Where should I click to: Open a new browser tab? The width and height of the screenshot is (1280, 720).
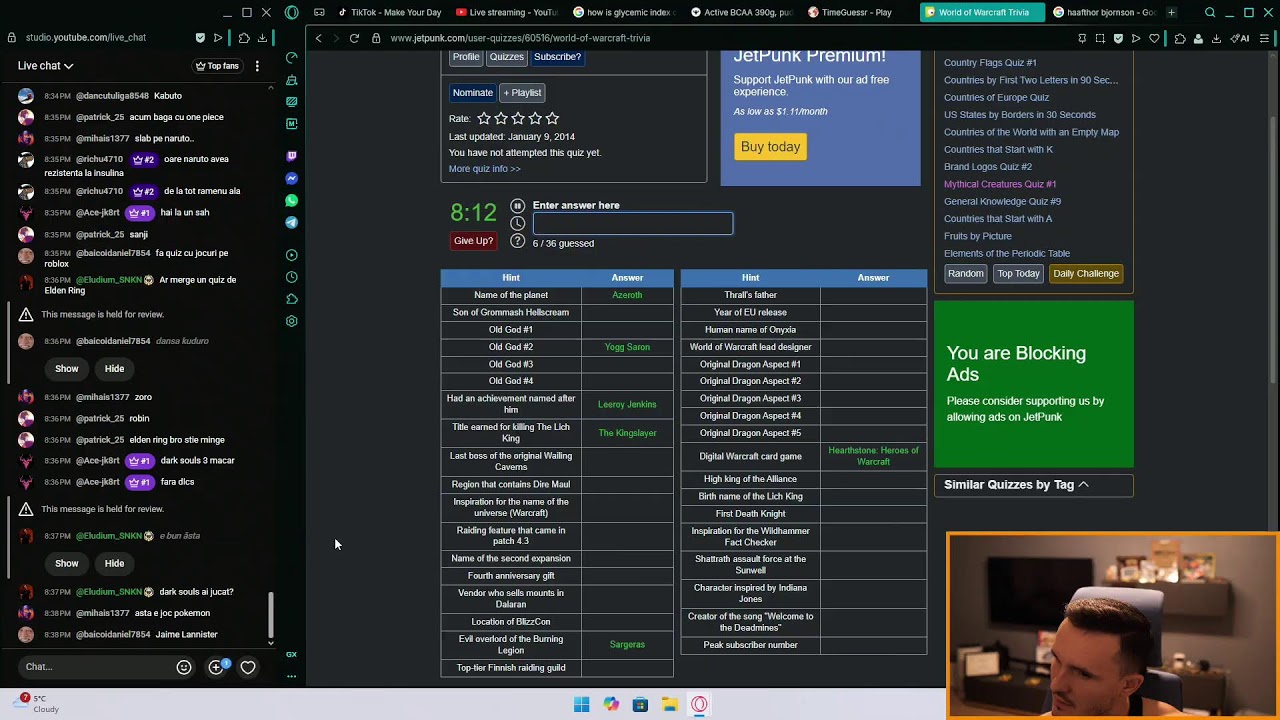point(1171,13)
